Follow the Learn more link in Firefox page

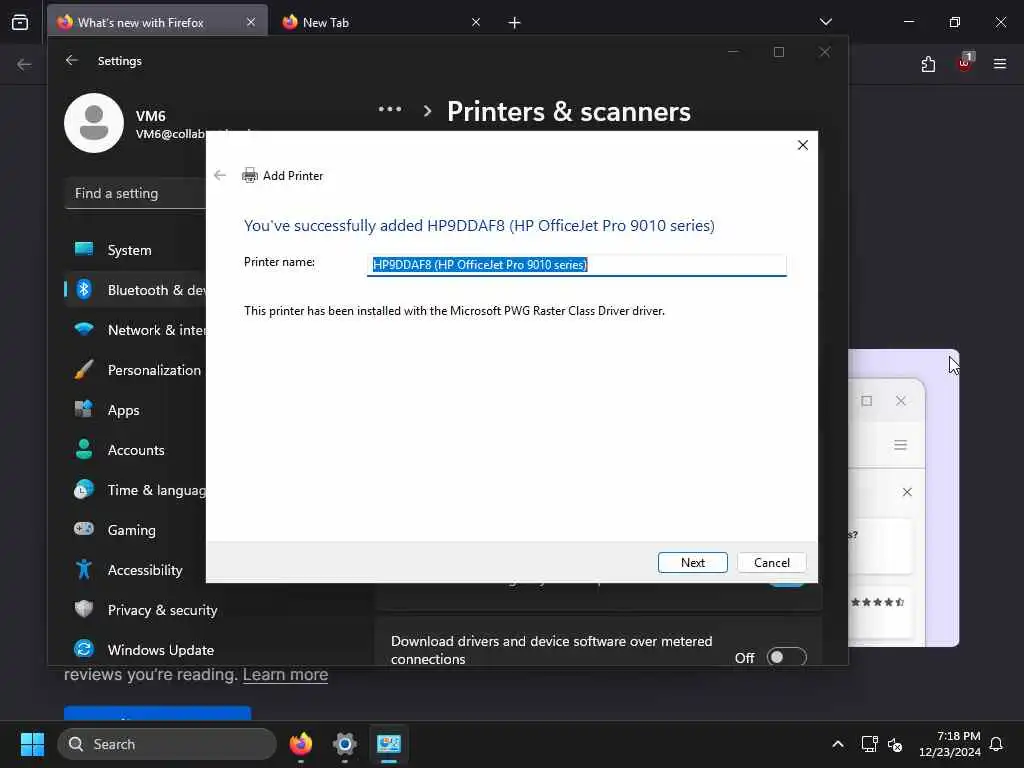285,674
